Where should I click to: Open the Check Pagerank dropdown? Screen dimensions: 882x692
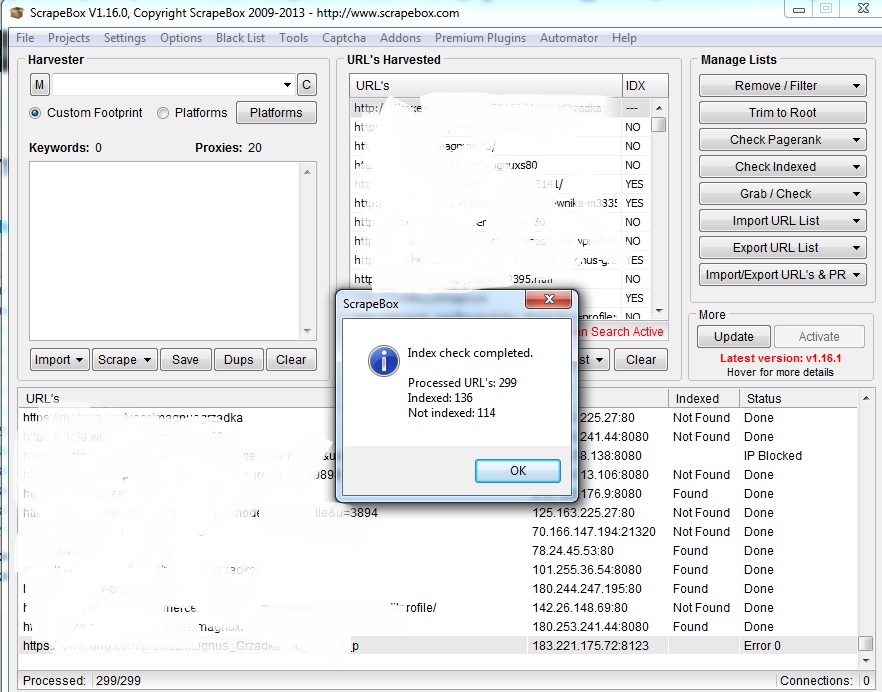(x=782, y=140)
